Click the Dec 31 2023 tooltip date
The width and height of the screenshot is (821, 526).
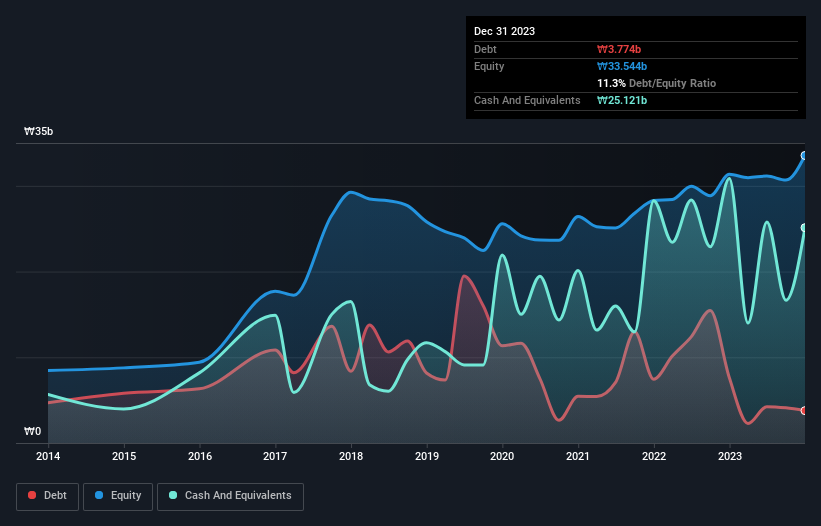(x=504, y=31)
